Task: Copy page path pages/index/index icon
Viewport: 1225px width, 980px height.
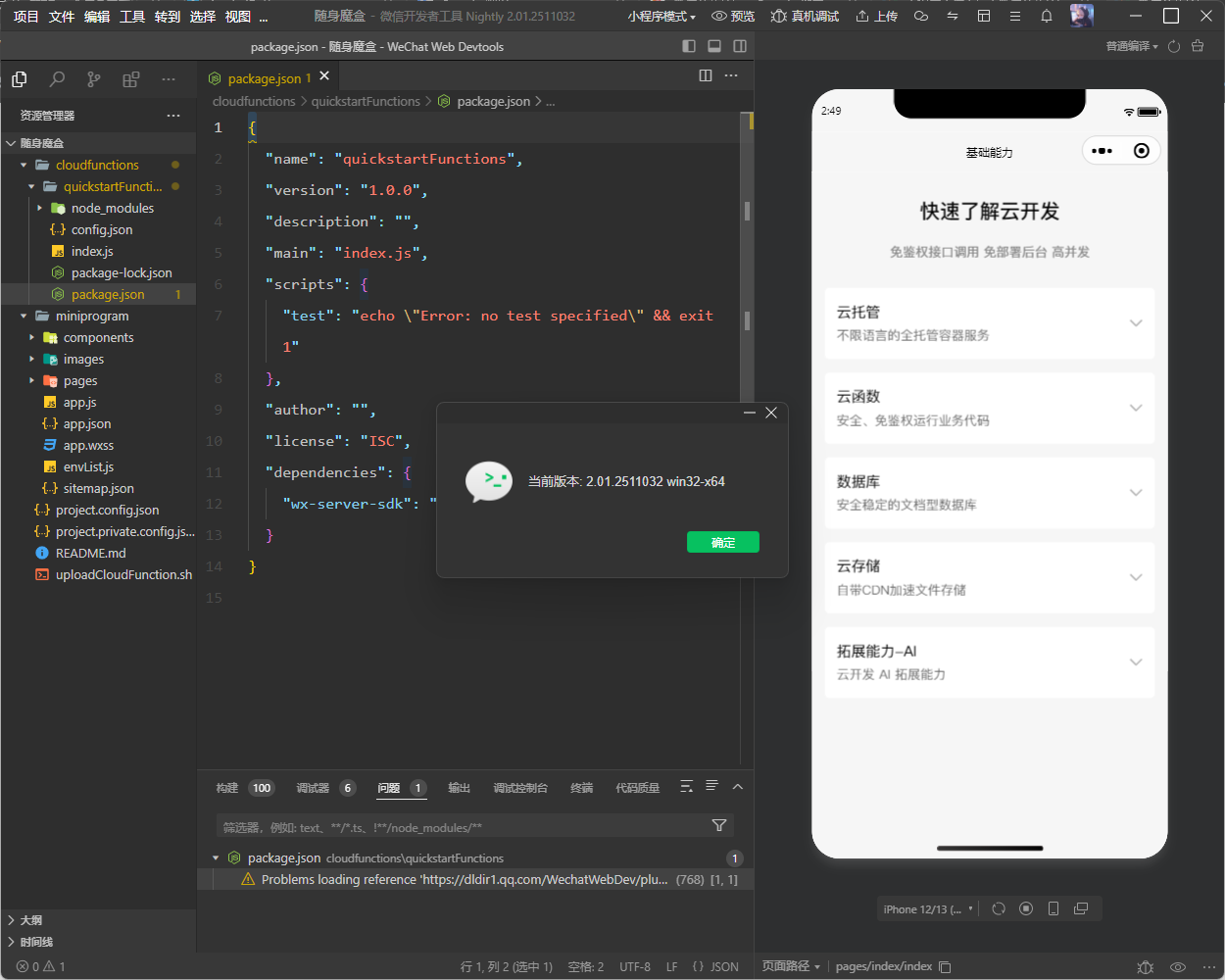Action: (945, 966)
